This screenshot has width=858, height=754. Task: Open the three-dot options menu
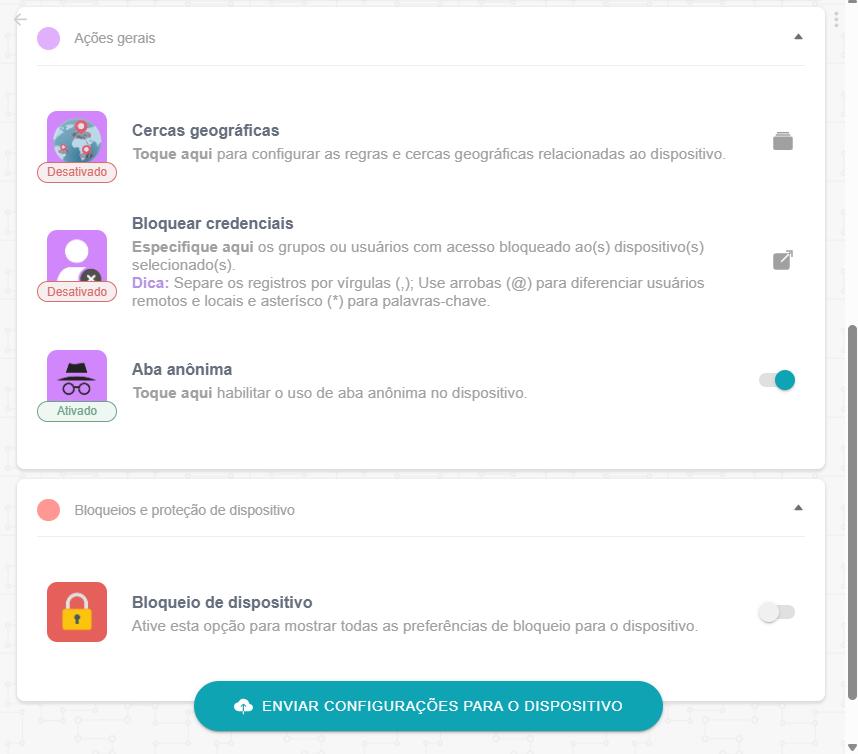(836, 20)
